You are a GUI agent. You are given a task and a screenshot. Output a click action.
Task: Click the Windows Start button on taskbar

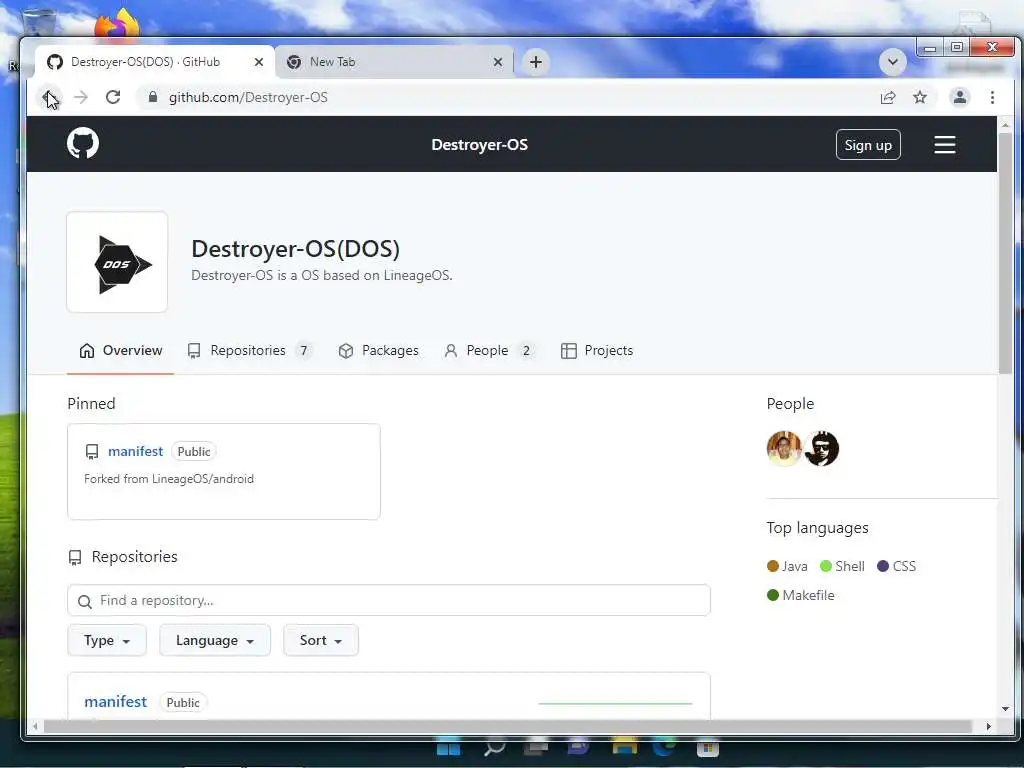point(448,748)
